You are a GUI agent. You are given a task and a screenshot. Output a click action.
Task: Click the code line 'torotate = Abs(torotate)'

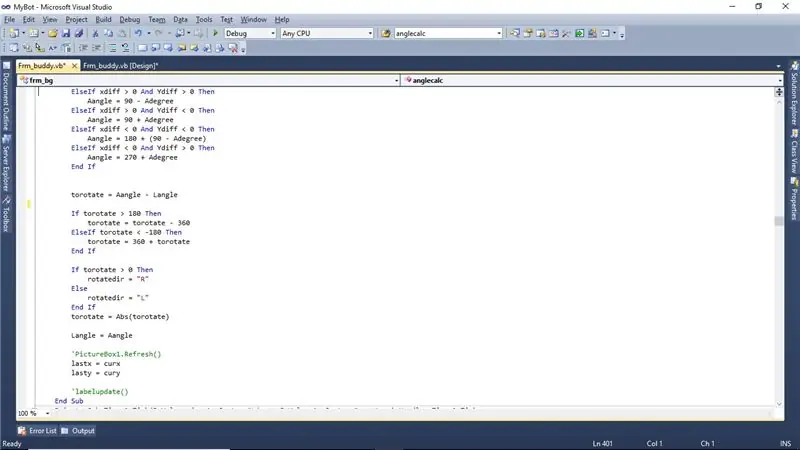point(120,317)
